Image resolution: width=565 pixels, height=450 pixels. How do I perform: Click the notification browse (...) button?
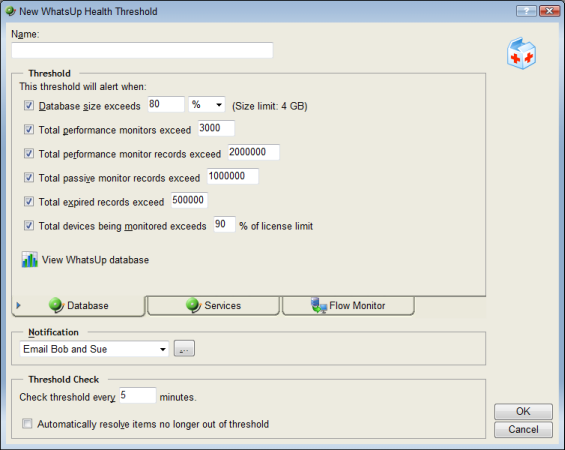tap(184, 348)
